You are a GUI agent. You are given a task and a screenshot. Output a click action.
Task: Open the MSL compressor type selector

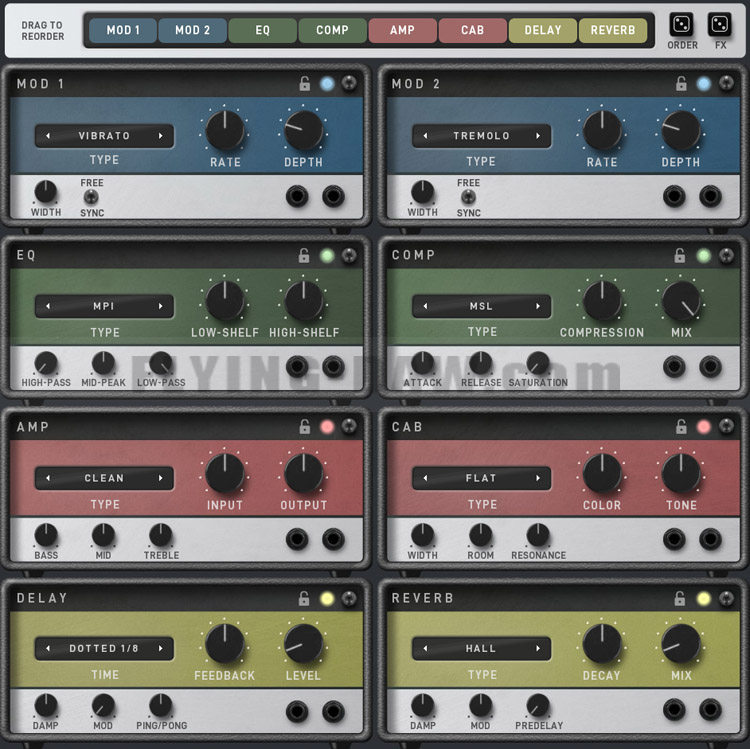(x=481, y=306)
